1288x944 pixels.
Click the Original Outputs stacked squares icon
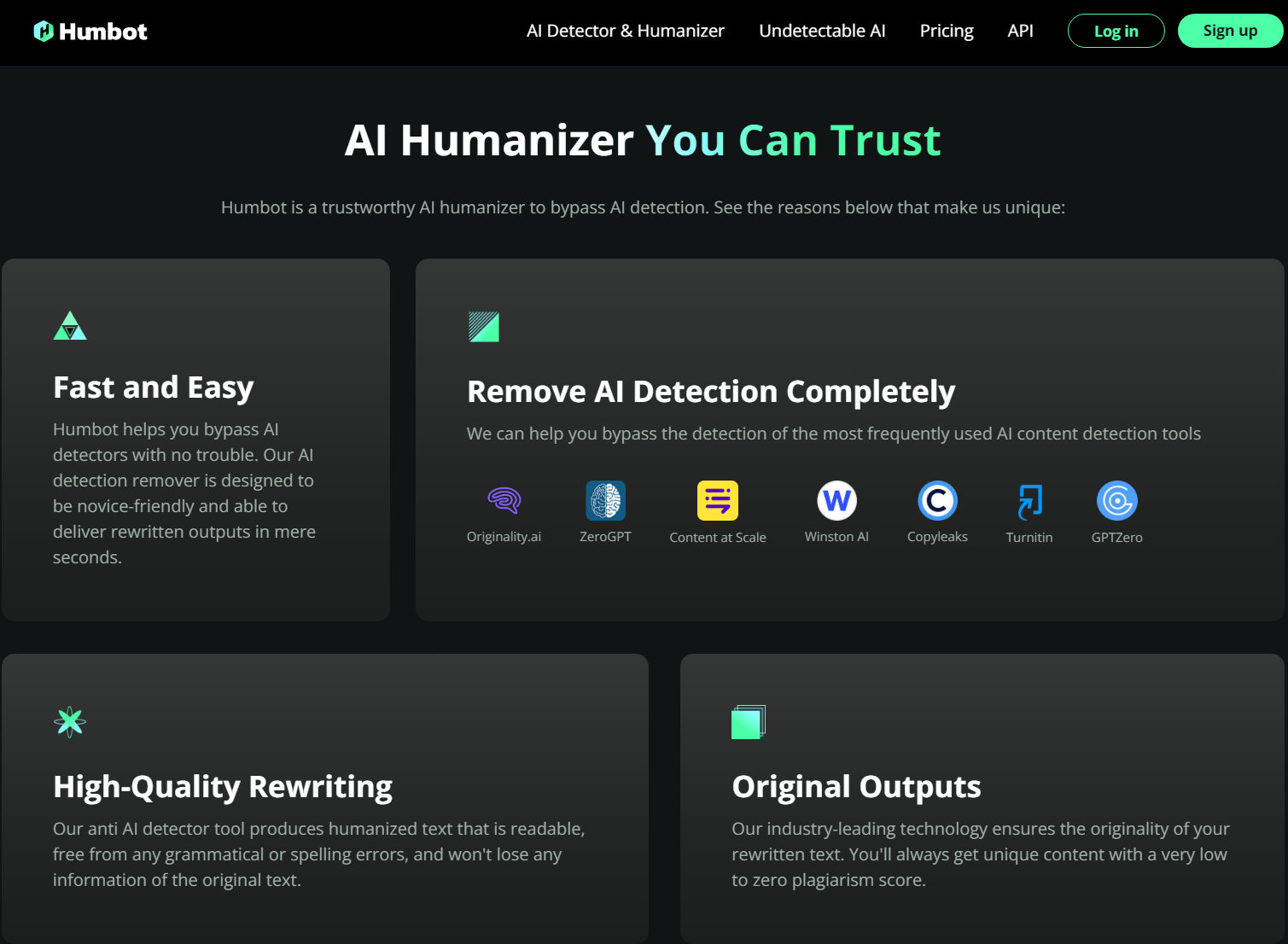tap(749, 722)
